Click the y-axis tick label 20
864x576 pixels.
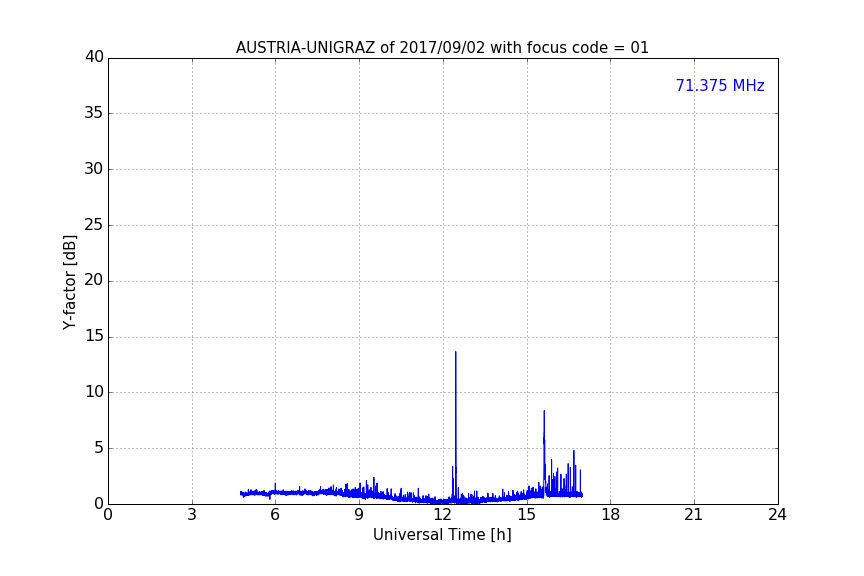click(94, 280)
